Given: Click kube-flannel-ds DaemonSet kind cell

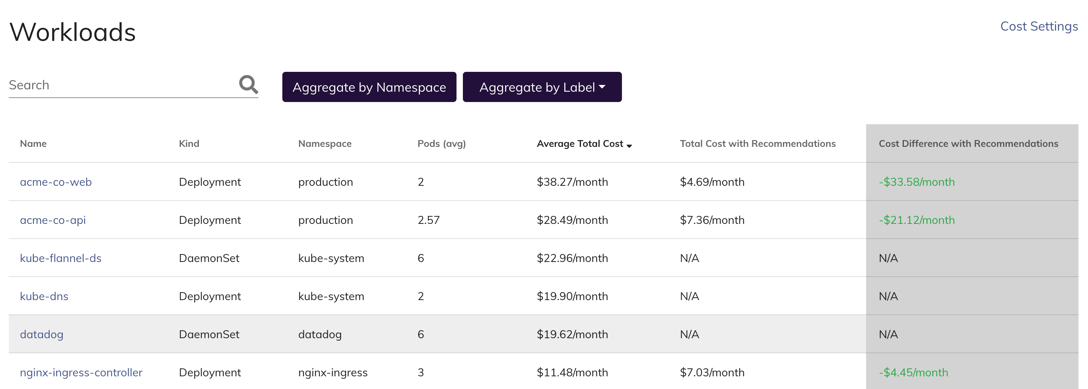Looking at the screenshot, I should [209, 258].
